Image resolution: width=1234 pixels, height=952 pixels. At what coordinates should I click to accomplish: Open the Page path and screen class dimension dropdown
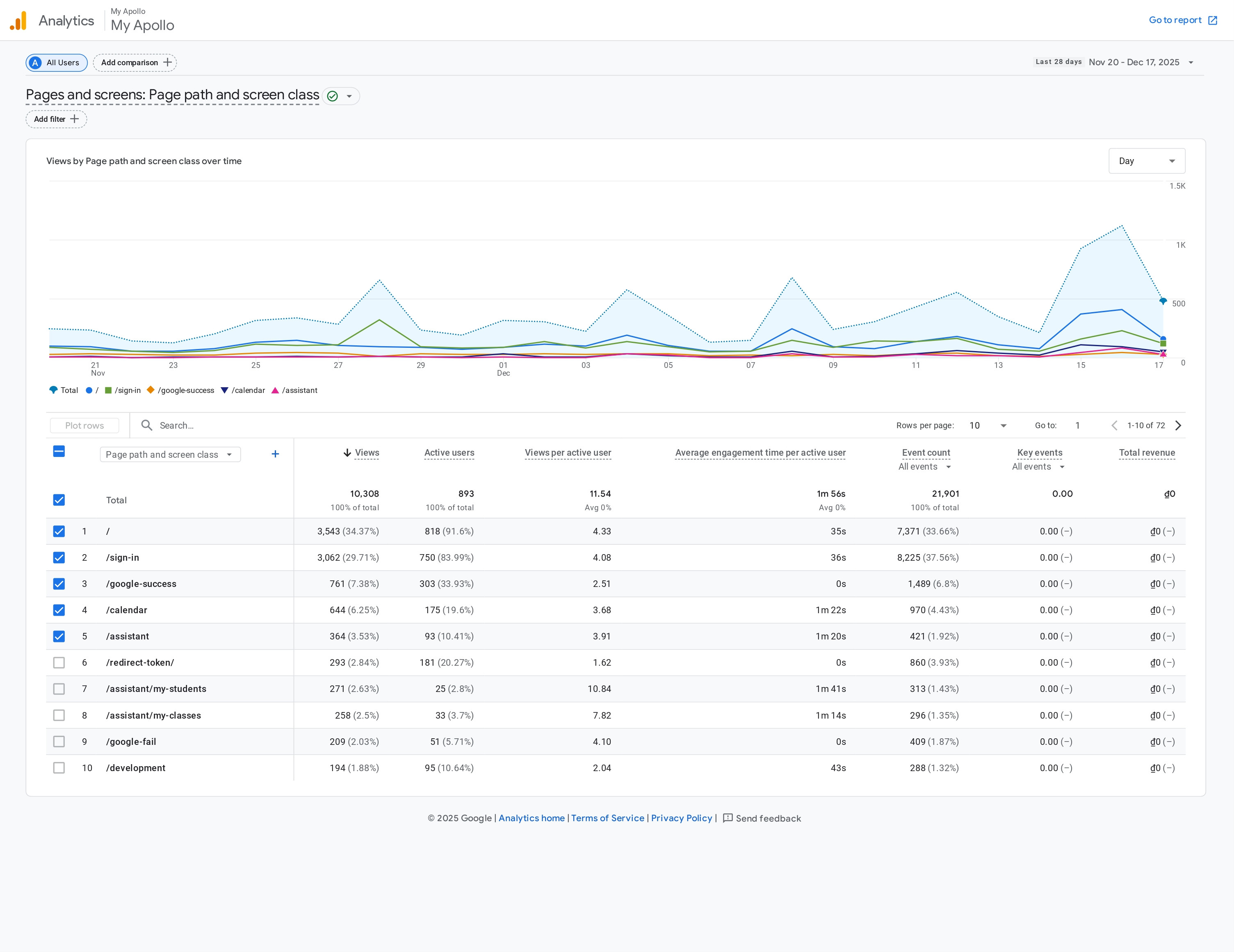click(170, 454)
